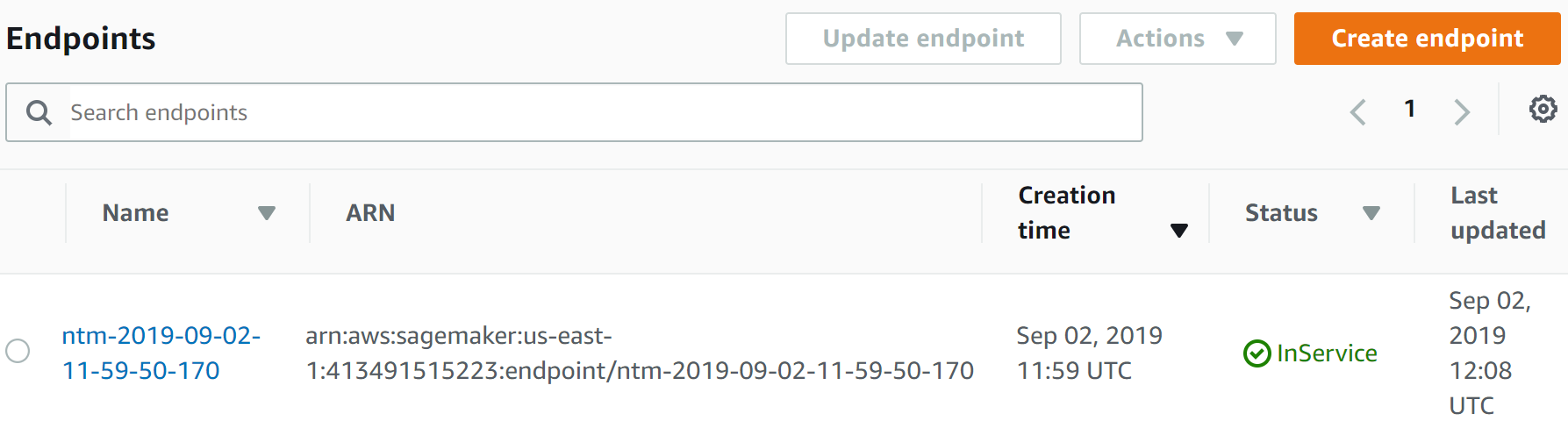Expand the Actions dropdown menu
Screen dimensions: 1568x421
pyautogui.click(x=1178, y=39)
